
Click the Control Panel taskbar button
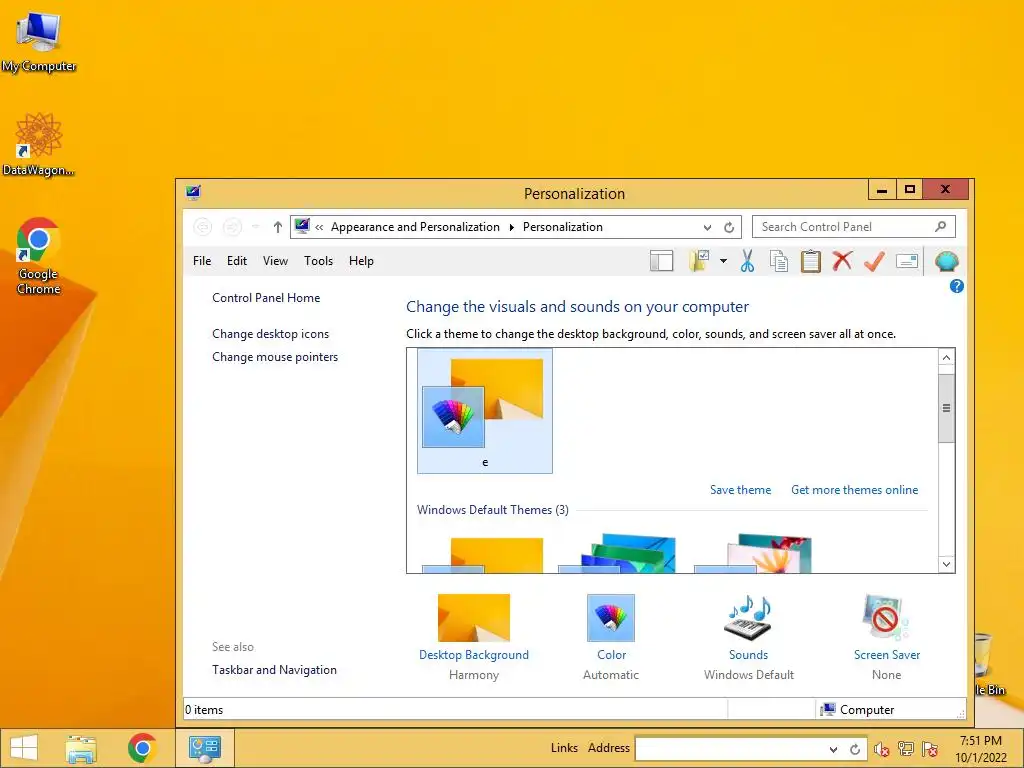tap(205, 748)
